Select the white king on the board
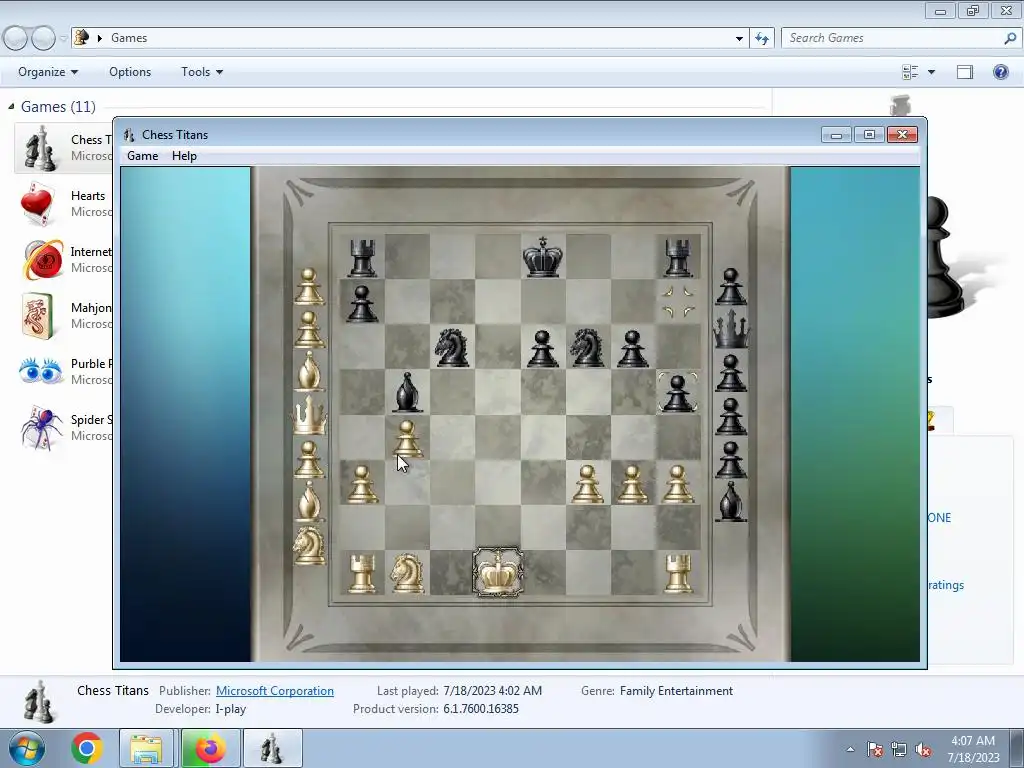1024x768 pixels. pos(498,572)
